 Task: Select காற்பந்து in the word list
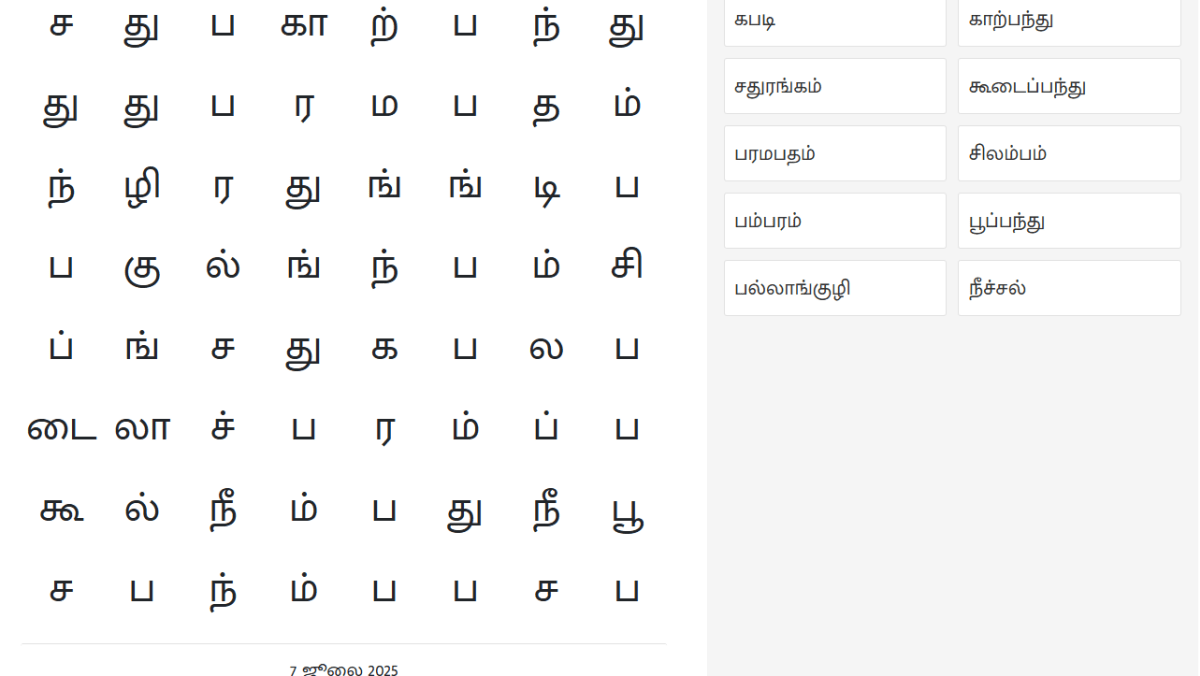1068,20
